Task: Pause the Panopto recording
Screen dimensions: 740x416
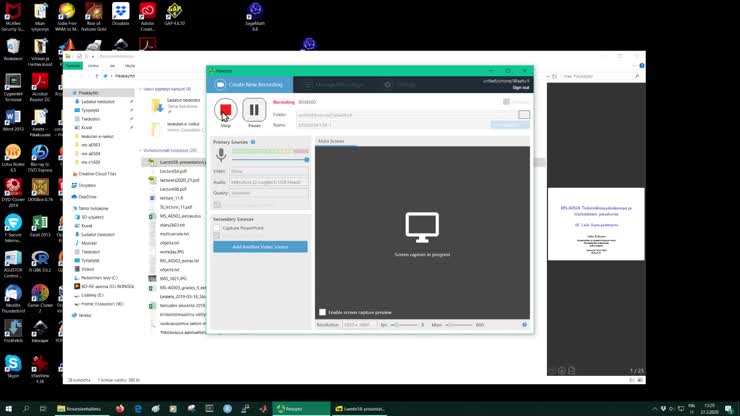Action: coord(254,110)
